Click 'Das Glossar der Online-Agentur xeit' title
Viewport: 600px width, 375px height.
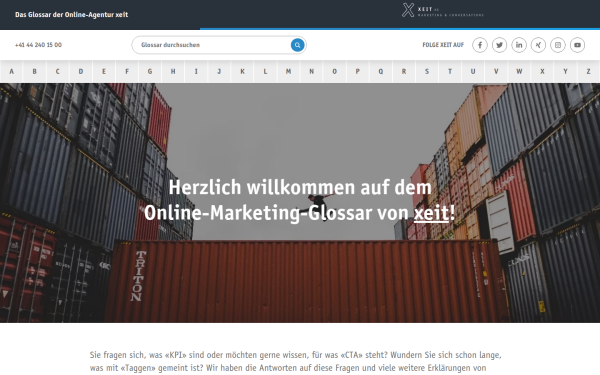[72, 15]
